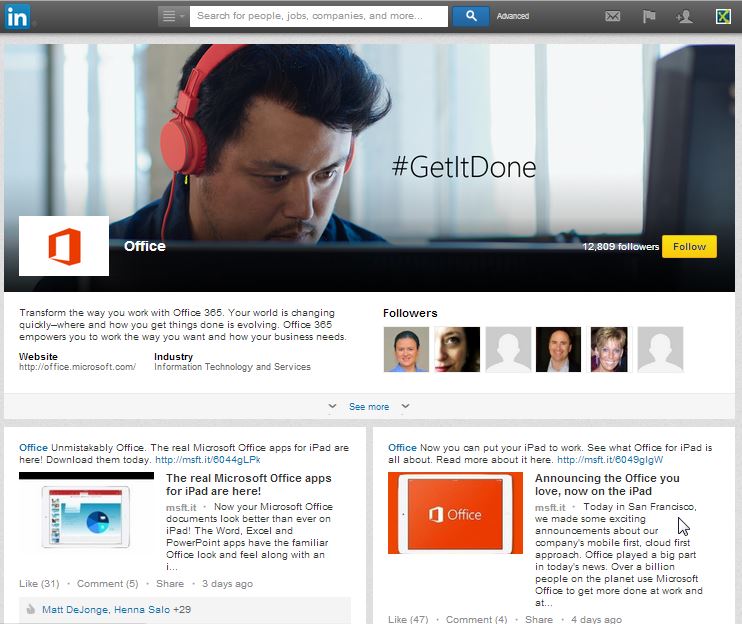This screenshot has width=742, height=624.
Task: Click the chevron left of See more
Action: pos(332,406)
